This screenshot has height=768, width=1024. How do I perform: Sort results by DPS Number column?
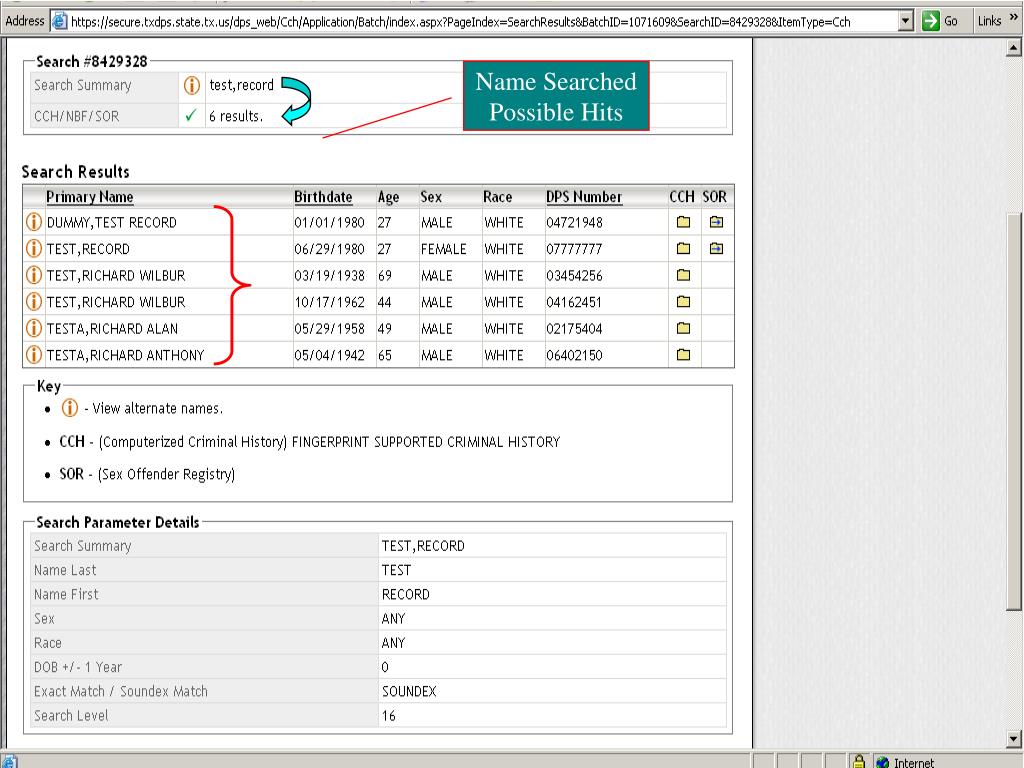point(584,197)
